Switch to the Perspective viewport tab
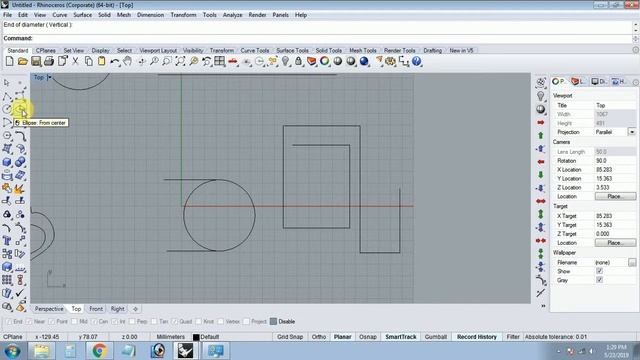640x360 pixels. (49, 309)
